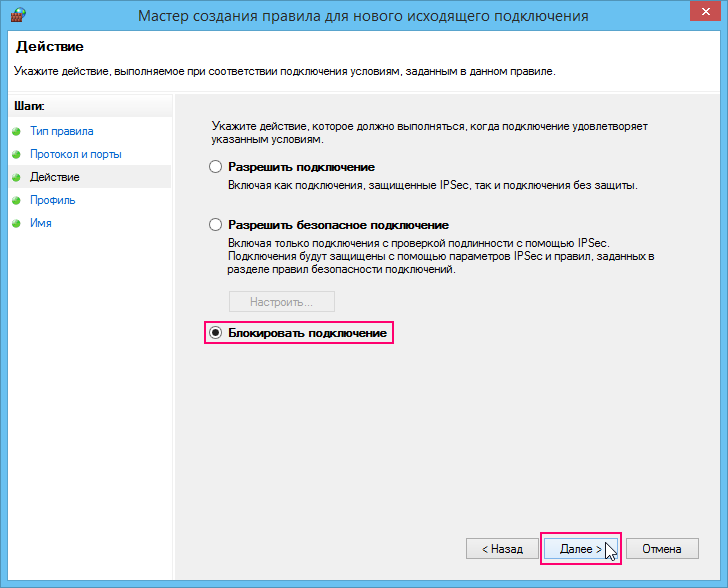Go to the Тип правила step
The image size is (728, 588).
click(x=62, y=131)
